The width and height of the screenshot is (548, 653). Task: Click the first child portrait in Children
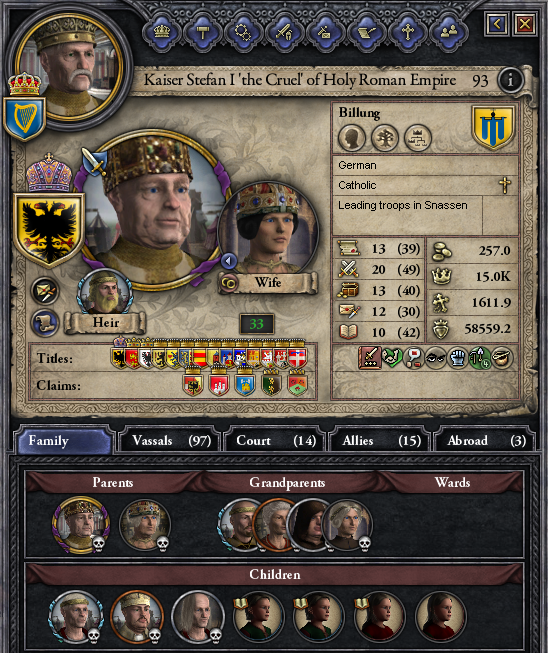pos(75,615)
